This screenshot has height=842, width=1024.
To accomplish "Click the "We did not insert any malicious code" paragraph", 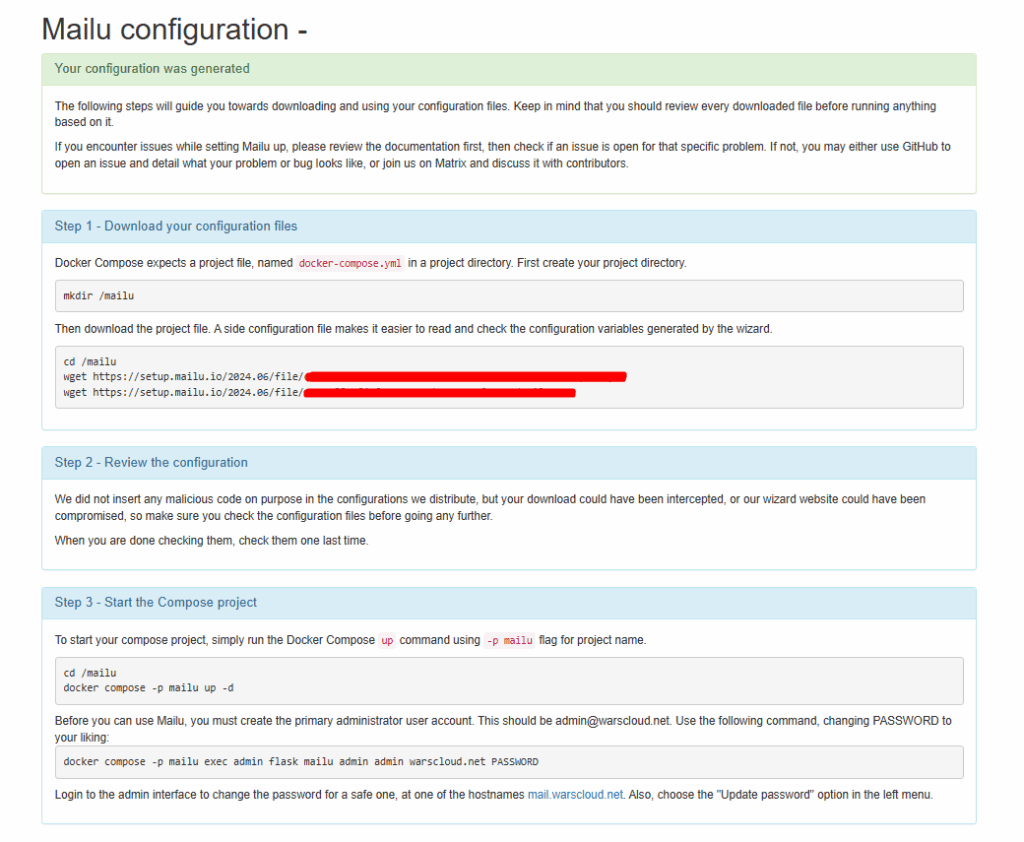I will tap(490, 508).
